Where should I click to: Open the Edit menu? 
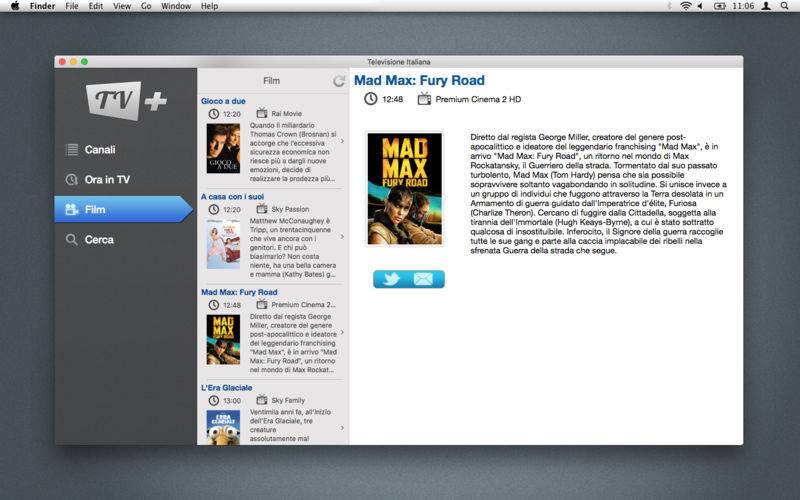[x=95, y=6]
